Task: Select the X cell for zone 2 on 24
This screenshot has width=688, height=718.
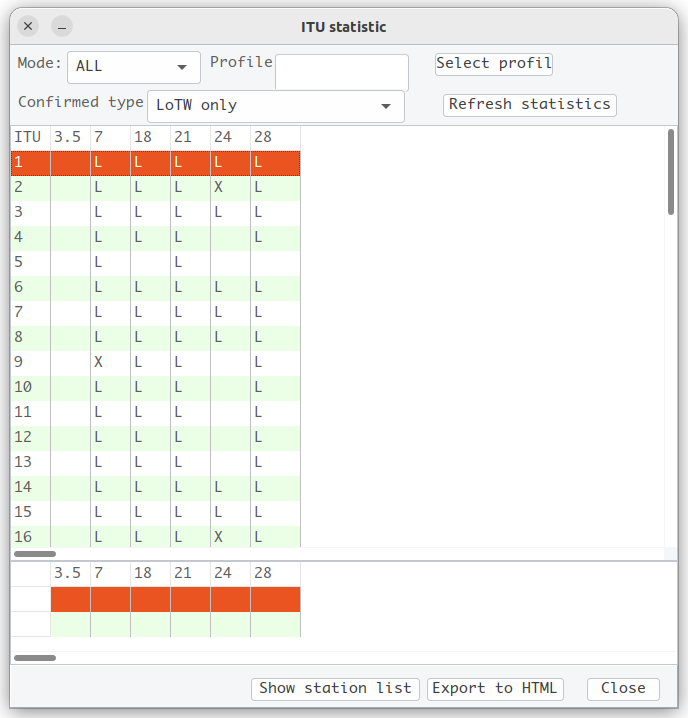Action: click(x=230, y=188)
